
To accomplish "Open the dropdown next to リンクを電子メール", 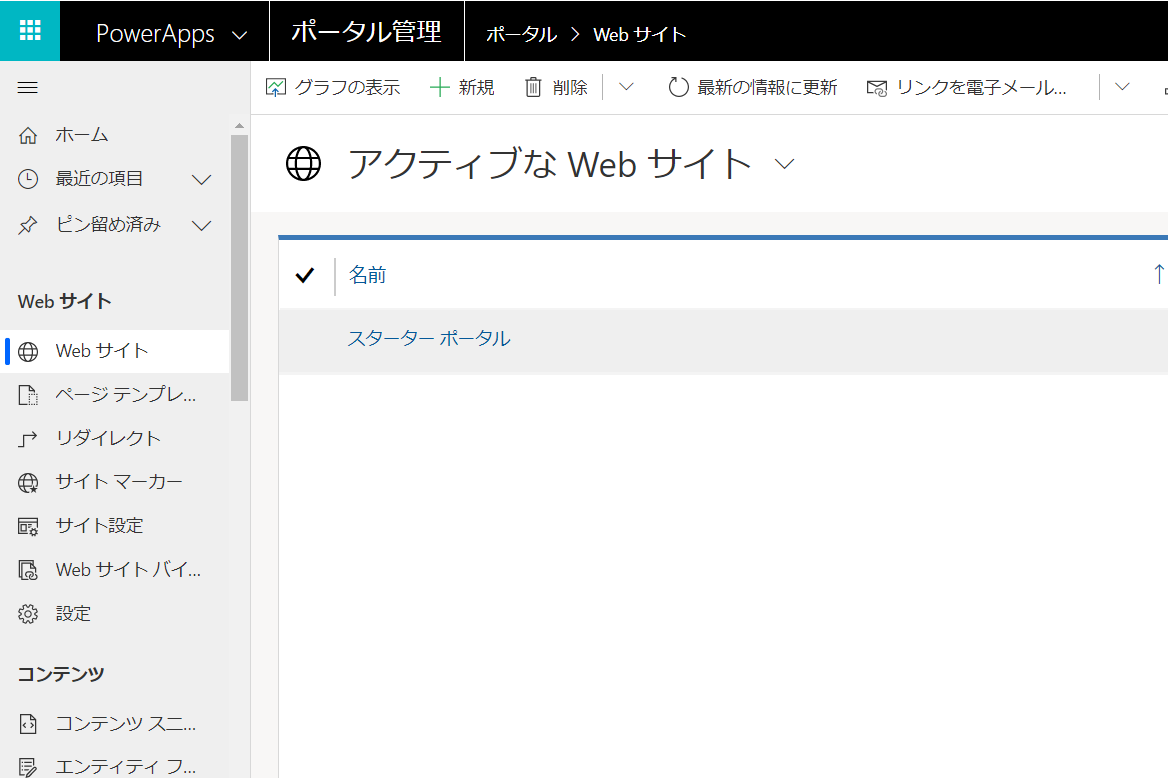I will [1122, 87].
